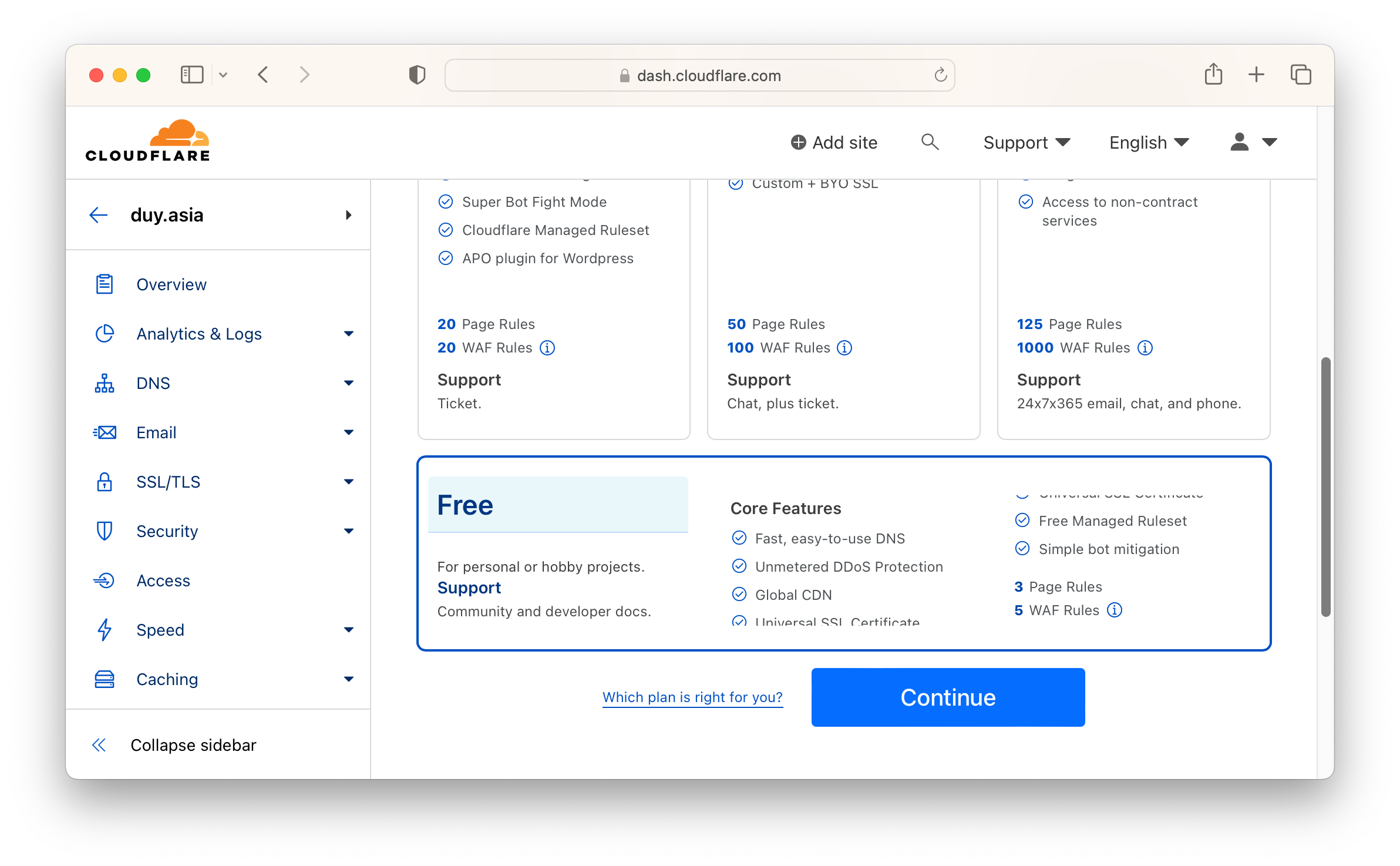This screenshot has height=866, width=1400.
Task: Expand the Analytics & Logs chevron
Action: 349,333
